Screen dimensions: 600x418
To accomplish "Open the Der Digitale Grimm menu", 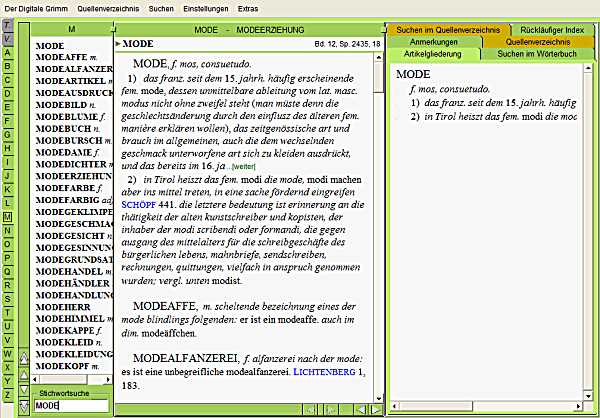I will pos(36,8).
